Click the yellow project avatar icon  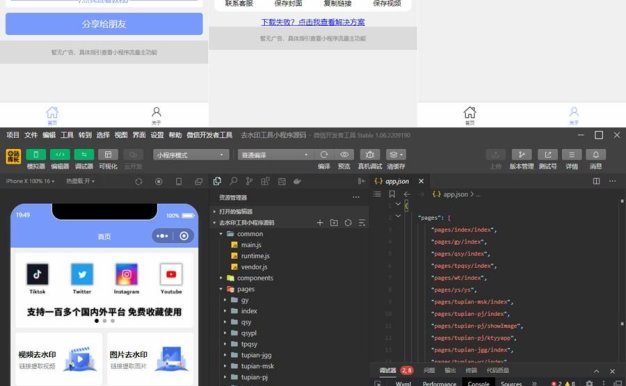pos(13,156)
